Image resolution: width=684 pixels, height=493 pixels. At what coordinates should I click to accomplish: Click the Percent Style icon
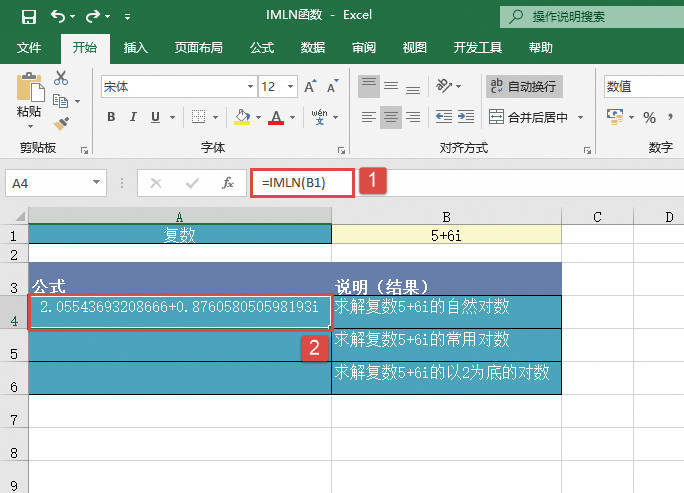[x=649, y=117]
